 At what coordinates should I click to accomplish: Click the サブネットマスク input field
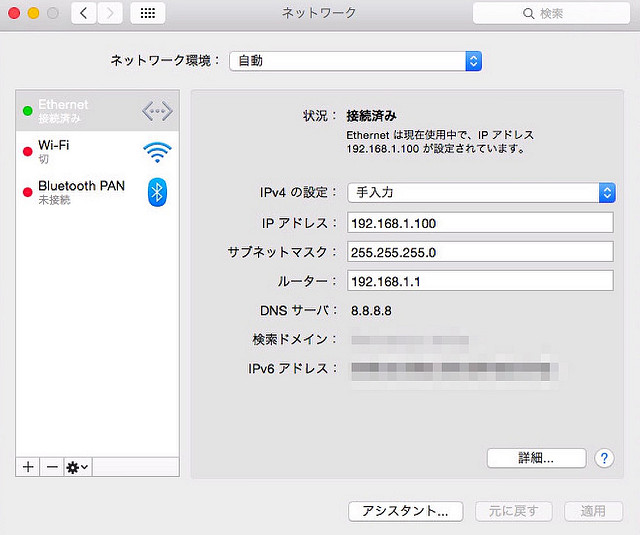point(480,252)
